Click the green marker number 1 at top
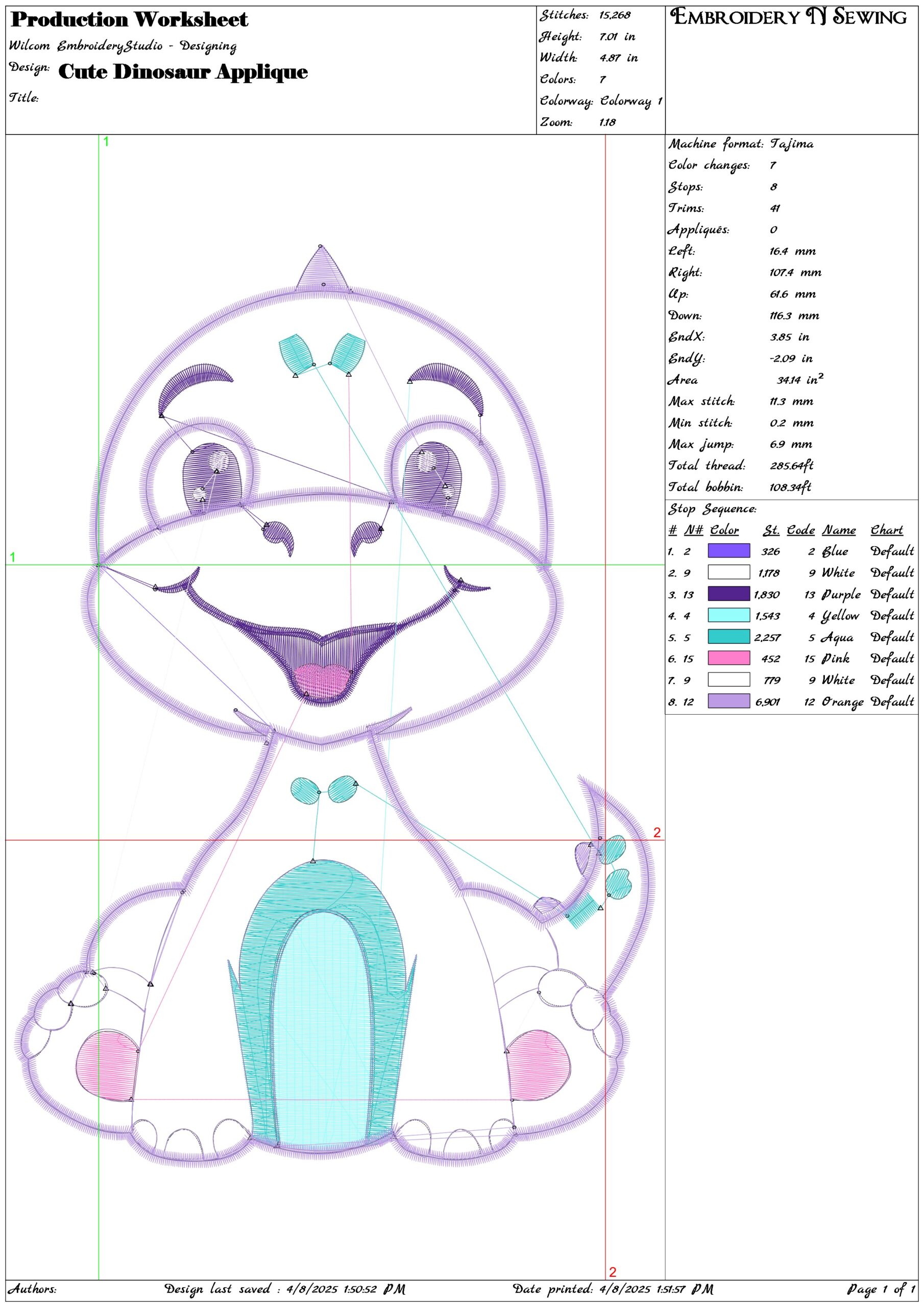924x1307 pixels. tap(107, 142)
